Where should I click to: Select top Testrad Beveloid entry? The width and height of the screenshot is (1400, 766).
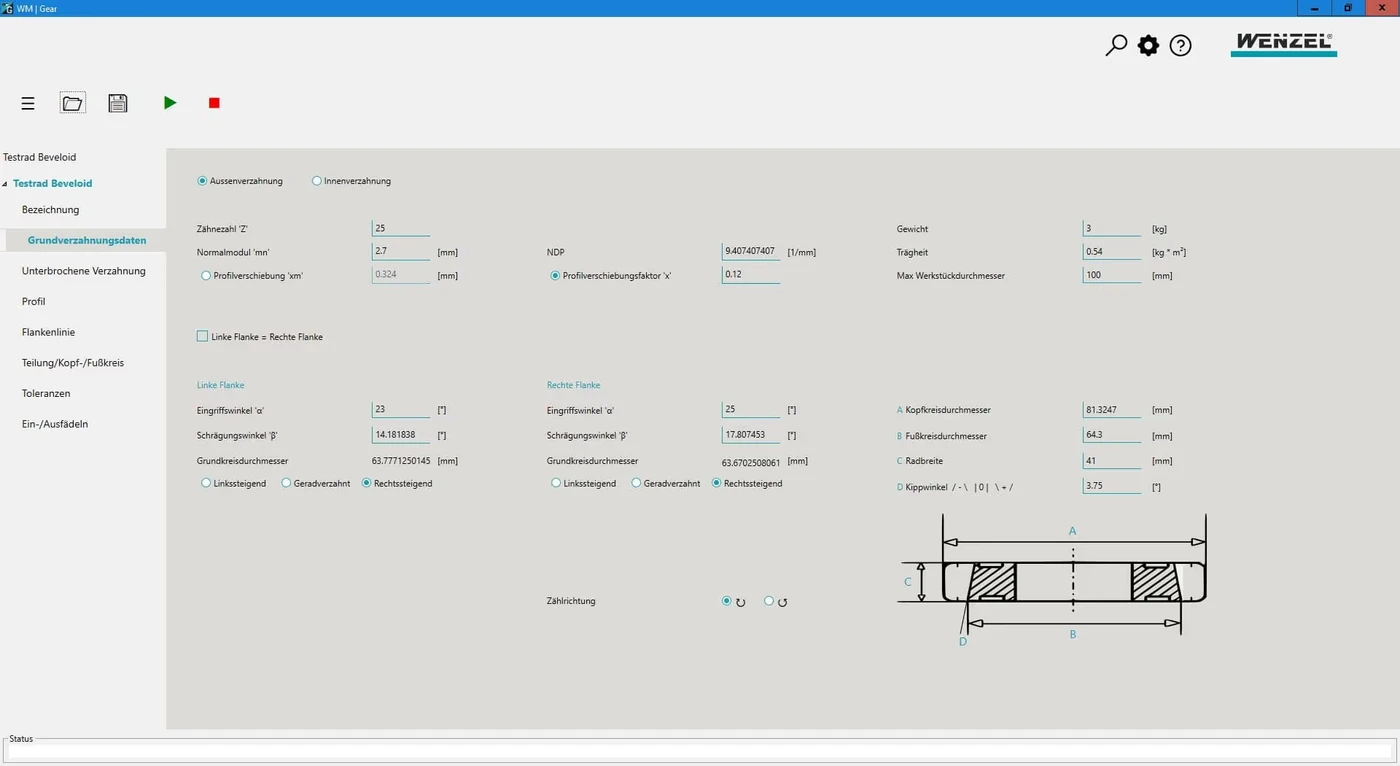(x=40, y=157)
